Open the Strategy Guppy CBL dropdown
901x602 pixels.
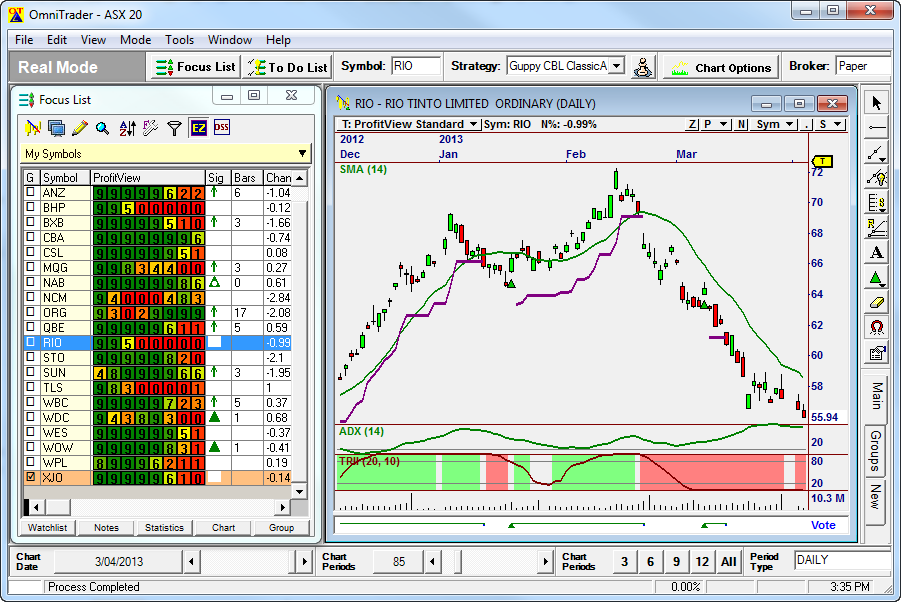coord(616,66)
